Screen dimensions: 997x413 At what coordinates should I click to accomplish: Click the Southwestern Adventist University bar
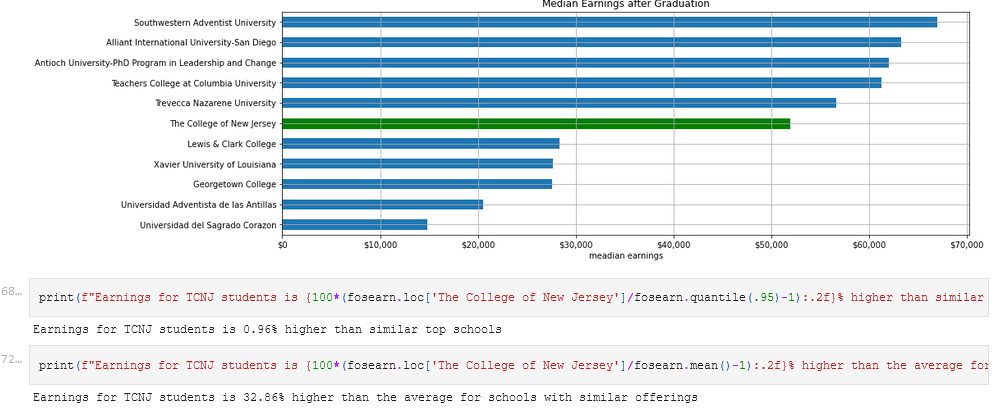click(x=610, y=22)
